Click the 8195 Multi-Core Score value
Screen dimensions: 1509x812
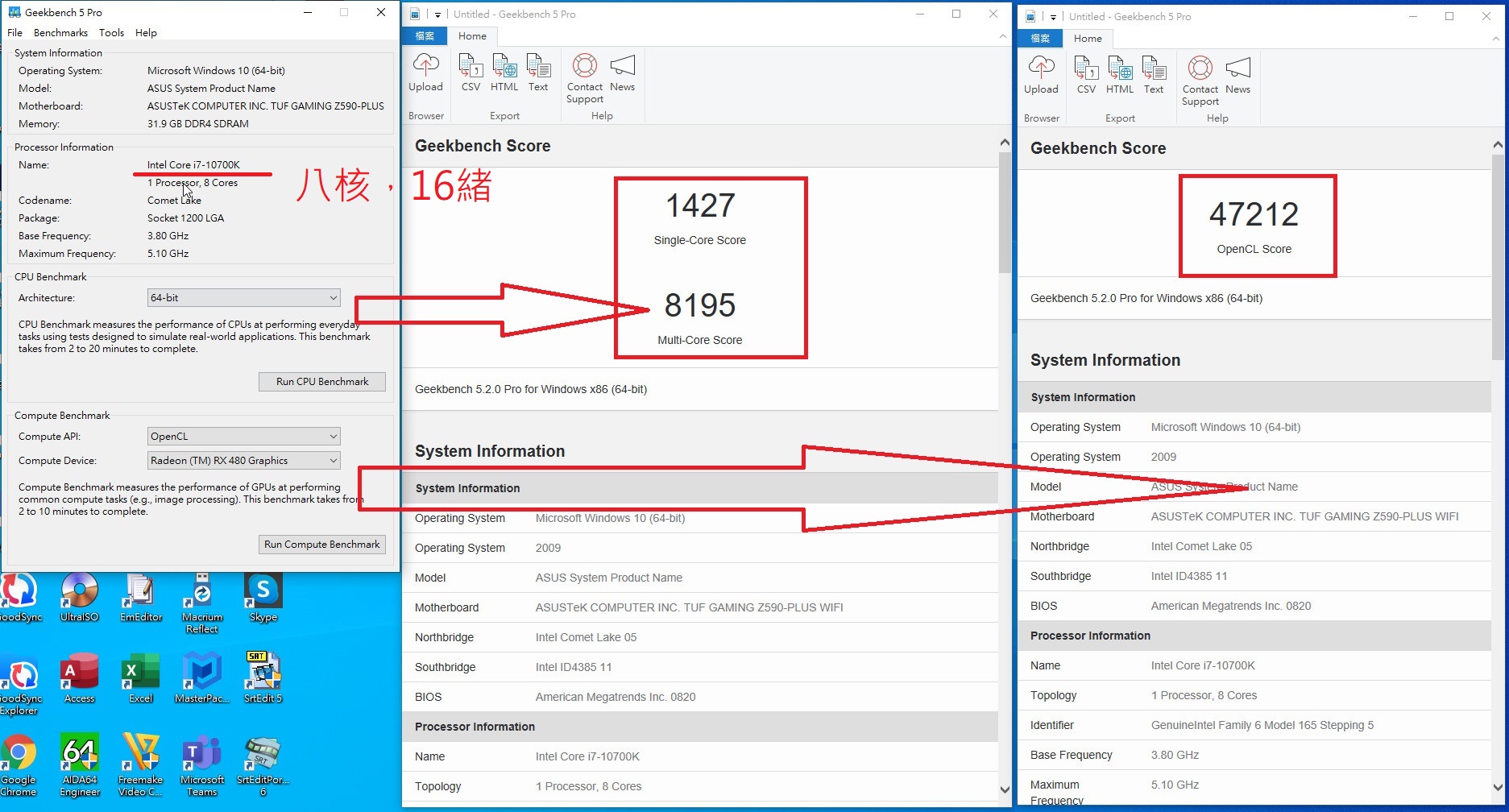pos(700,306)
